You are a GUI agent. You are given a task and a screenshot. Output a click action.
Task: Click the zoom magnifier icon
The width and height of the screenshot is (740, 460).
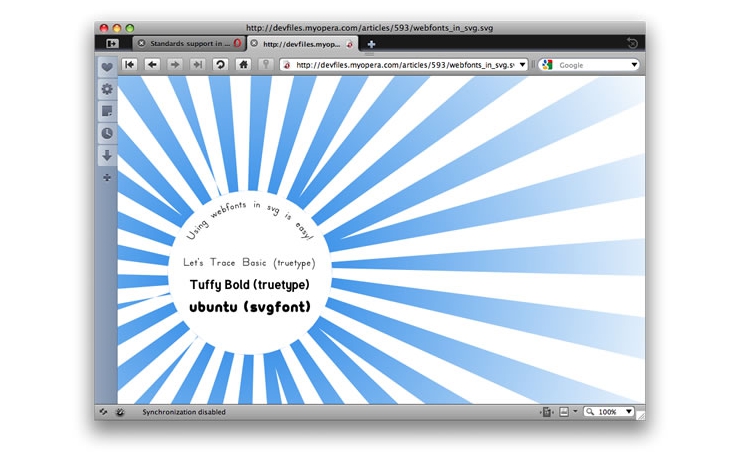click(590, 412)
